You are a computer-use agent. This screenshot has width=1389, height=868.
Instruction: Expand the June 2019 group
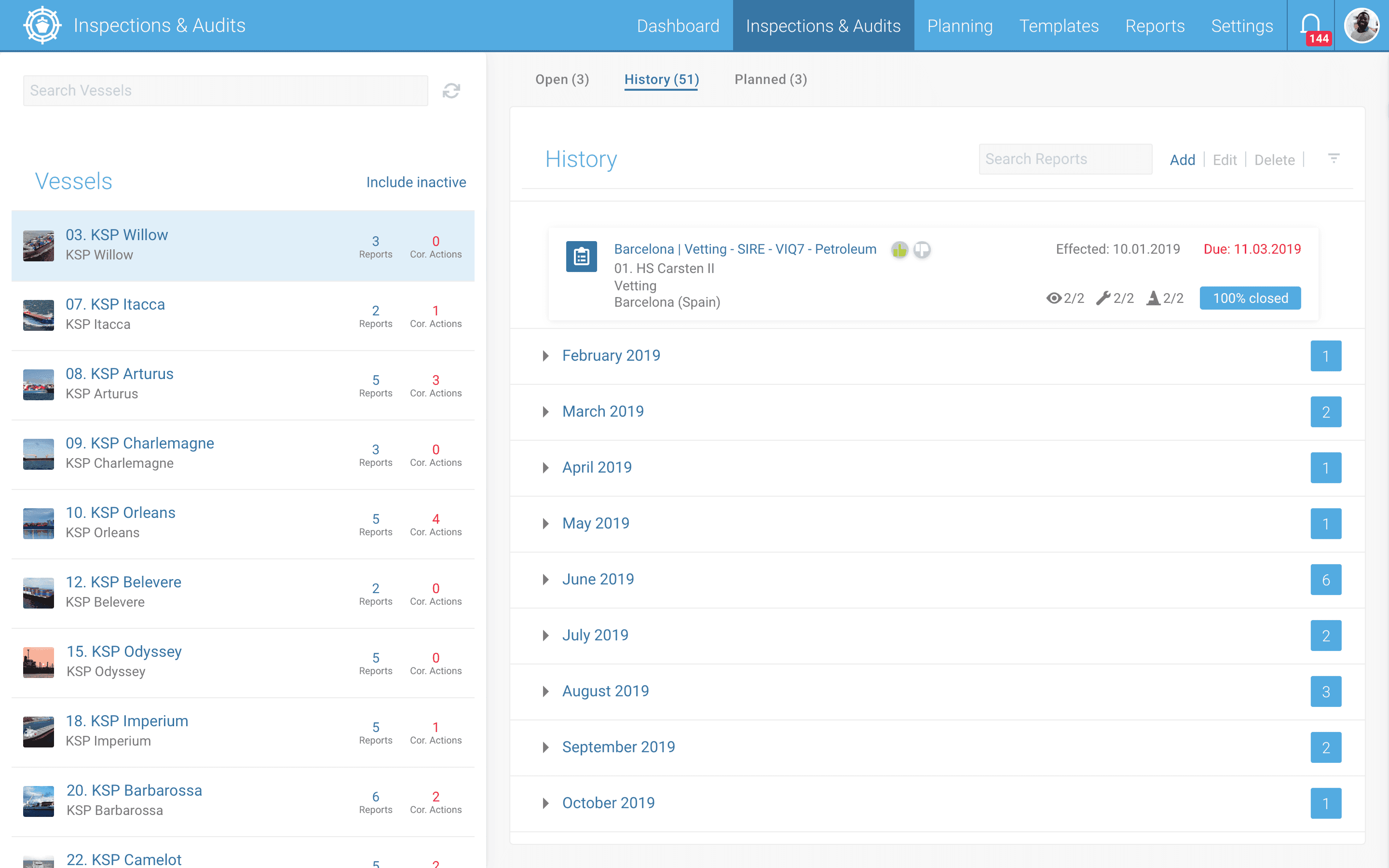click(x=598, y=579)
